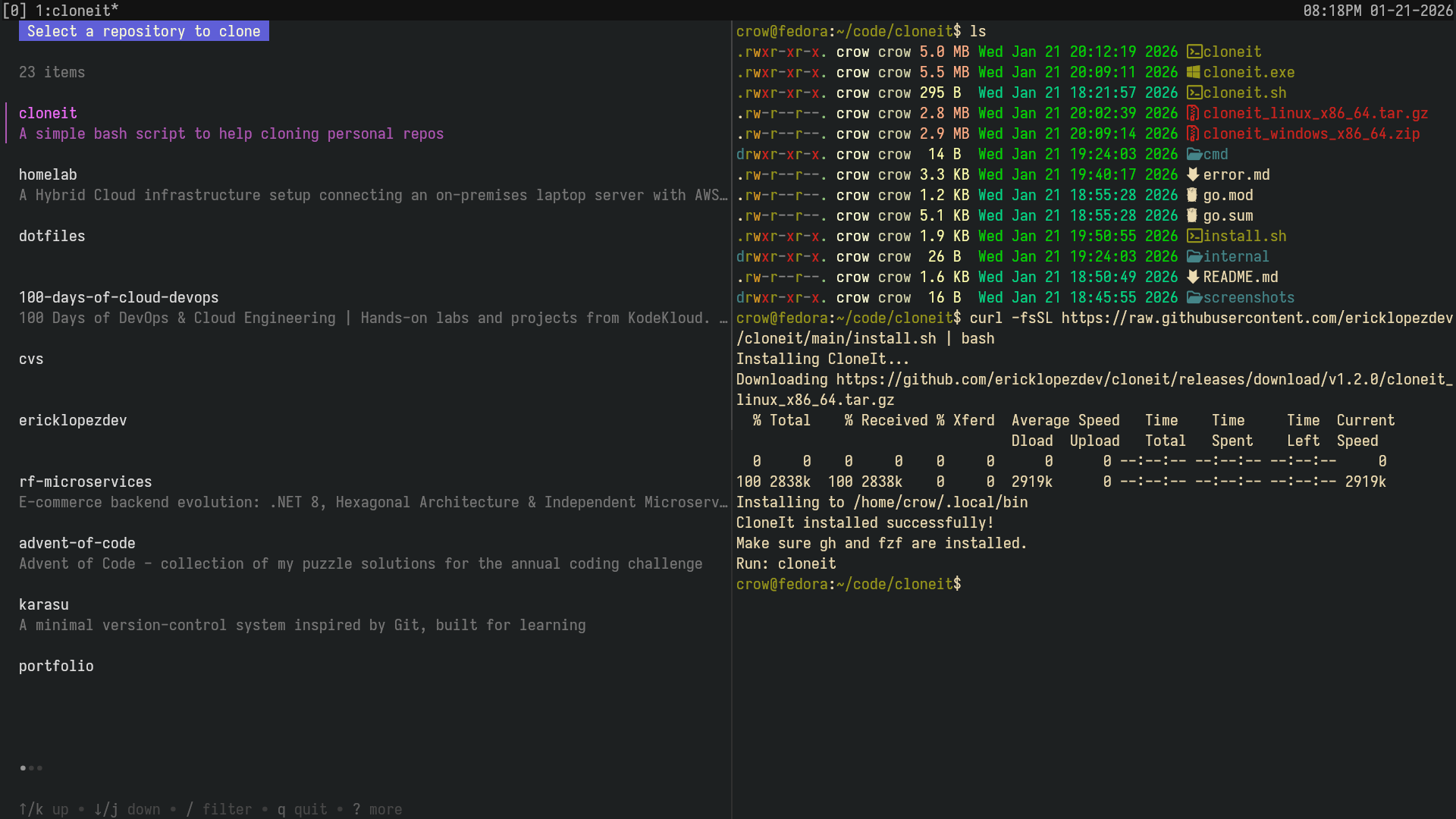This screenshot has width=1456, height=819.
Task: Click the folder icon beside cmd directory
Action: 1194,154
